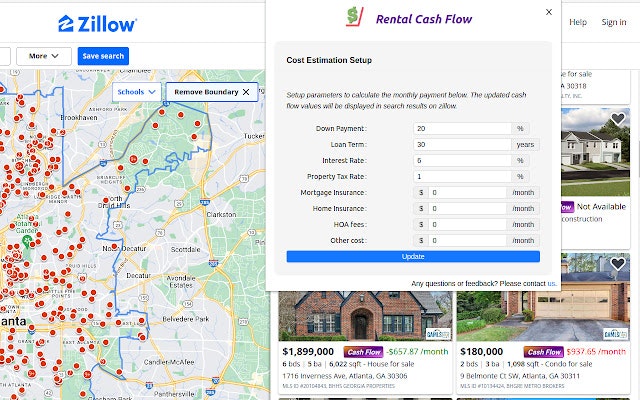Click the Loan Term input field
640x400 pixels.
point(462,144)
